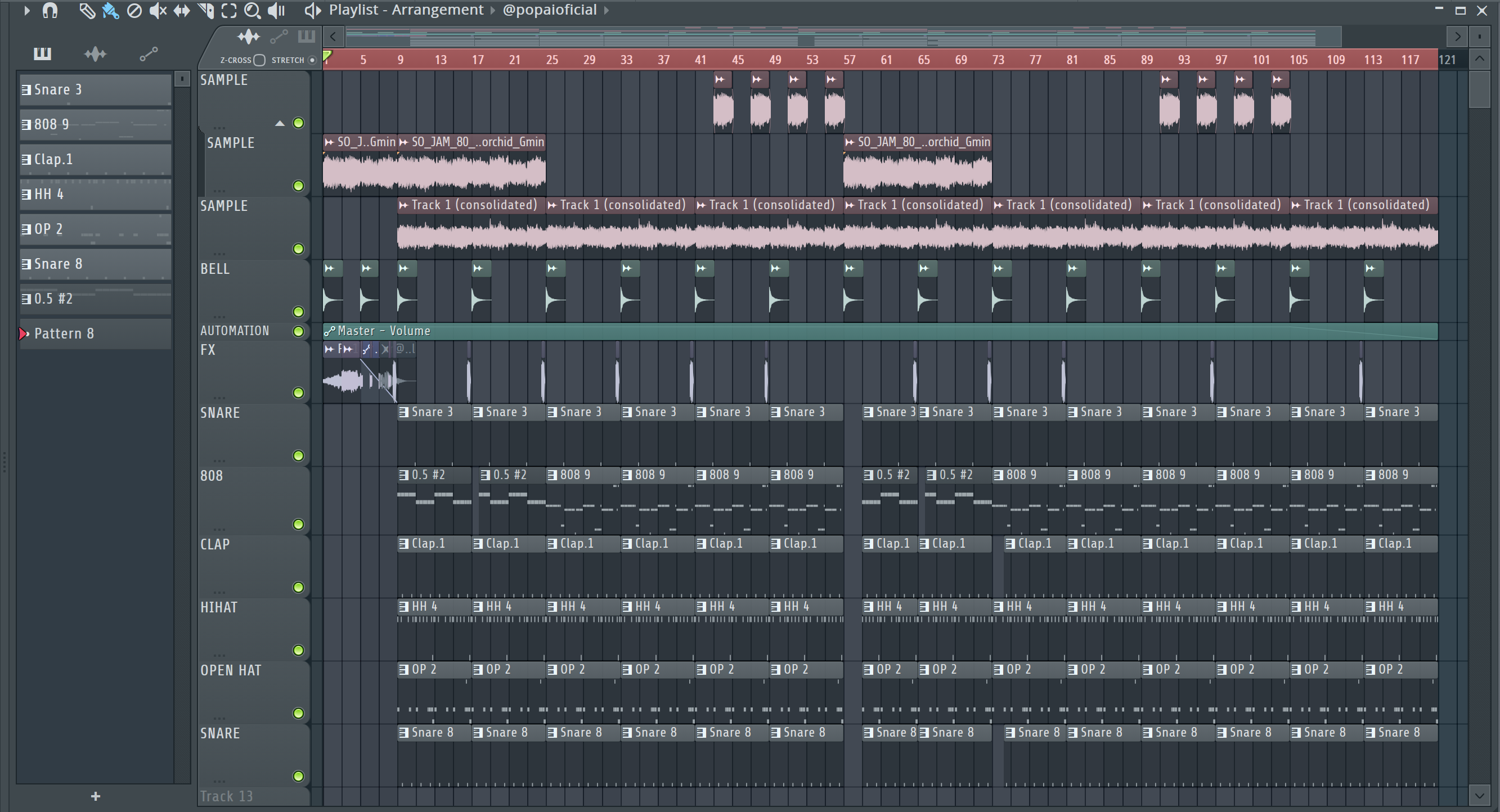Viewport: 1500px width, 812px height.
Task: Select the Mute tool speaker-x icon
Action: click(158, 11)
